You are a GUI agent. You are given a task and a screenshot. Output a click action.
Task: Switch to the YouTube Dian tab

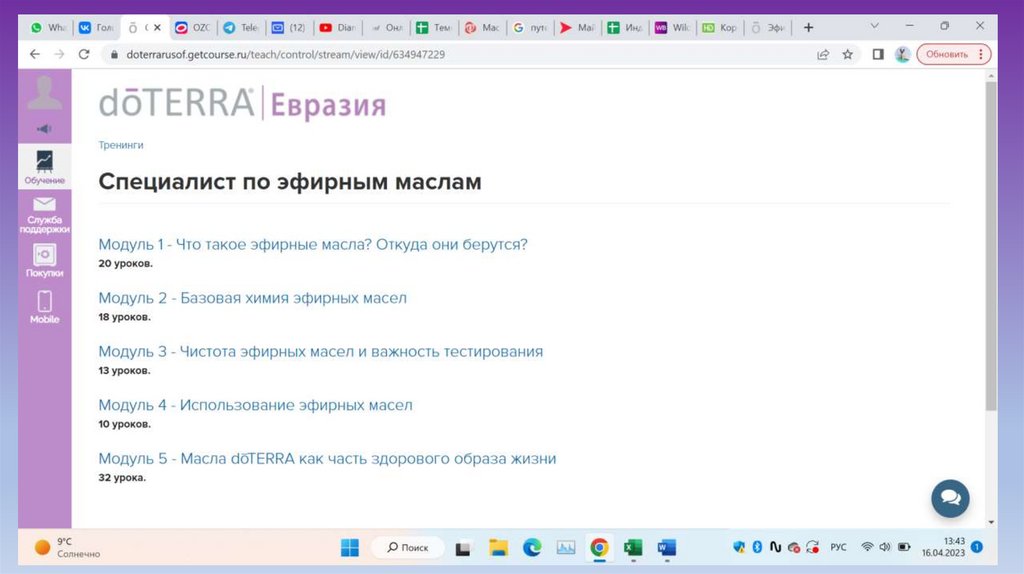coord(338,27)
